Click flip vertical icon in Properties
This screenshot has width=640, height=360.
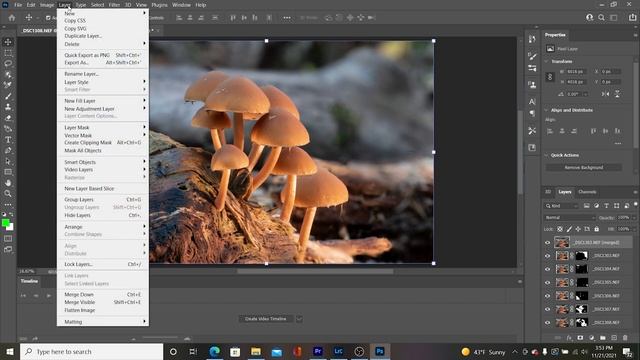(x=617, y=94)
